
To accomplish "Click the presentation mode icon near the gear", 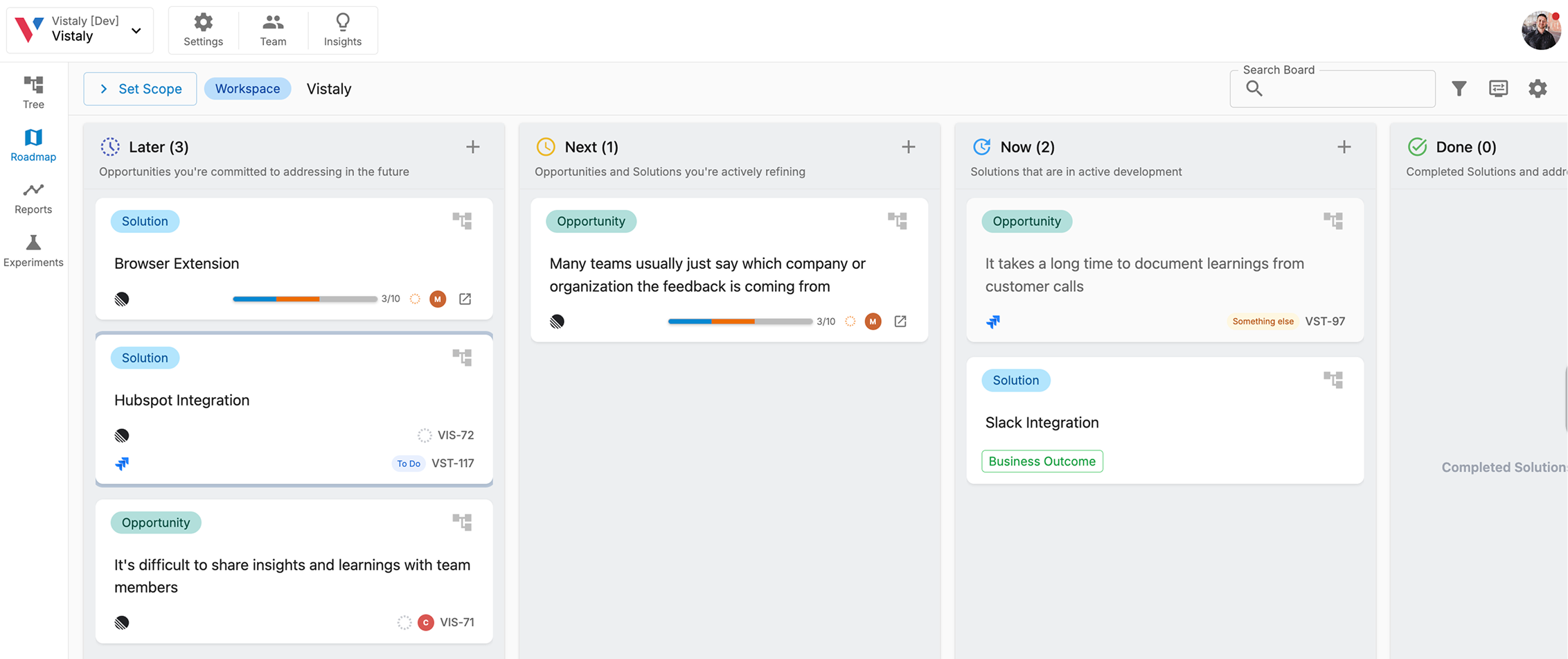I will click(x=1498, y=88).
